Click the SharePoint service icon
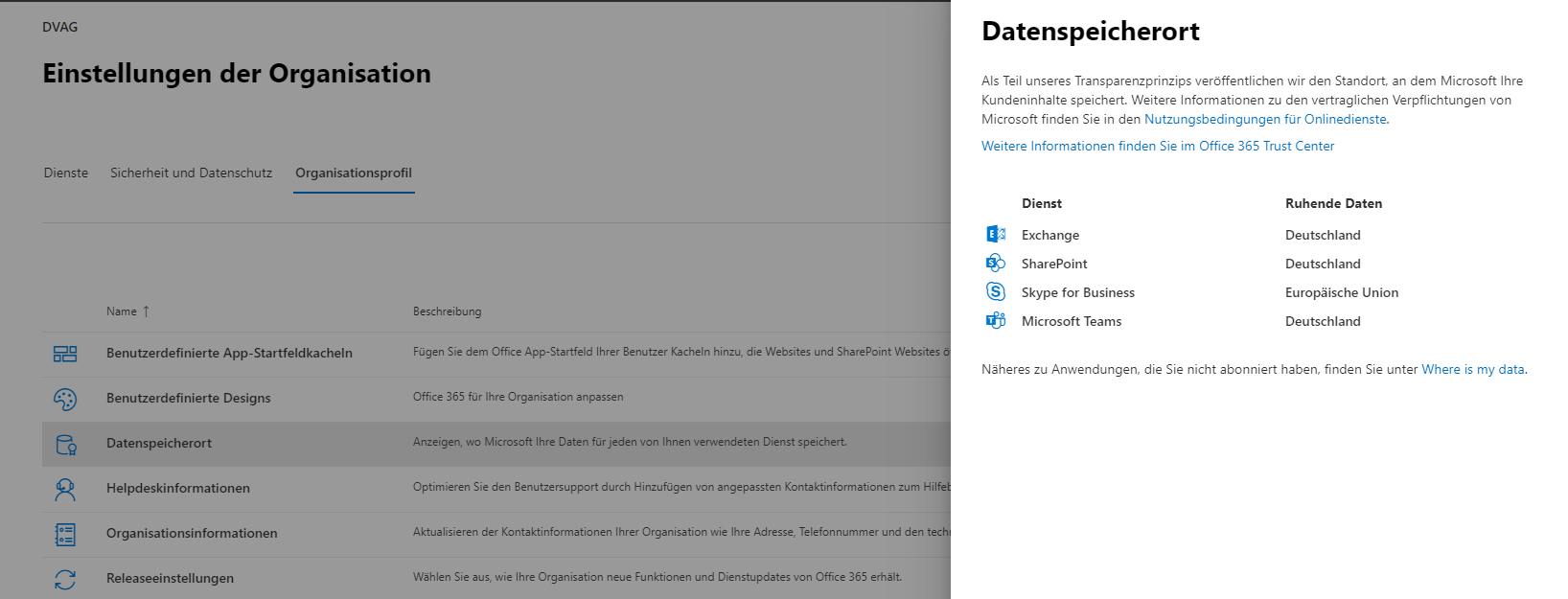 pyautogui.click(x=996, y=263)
